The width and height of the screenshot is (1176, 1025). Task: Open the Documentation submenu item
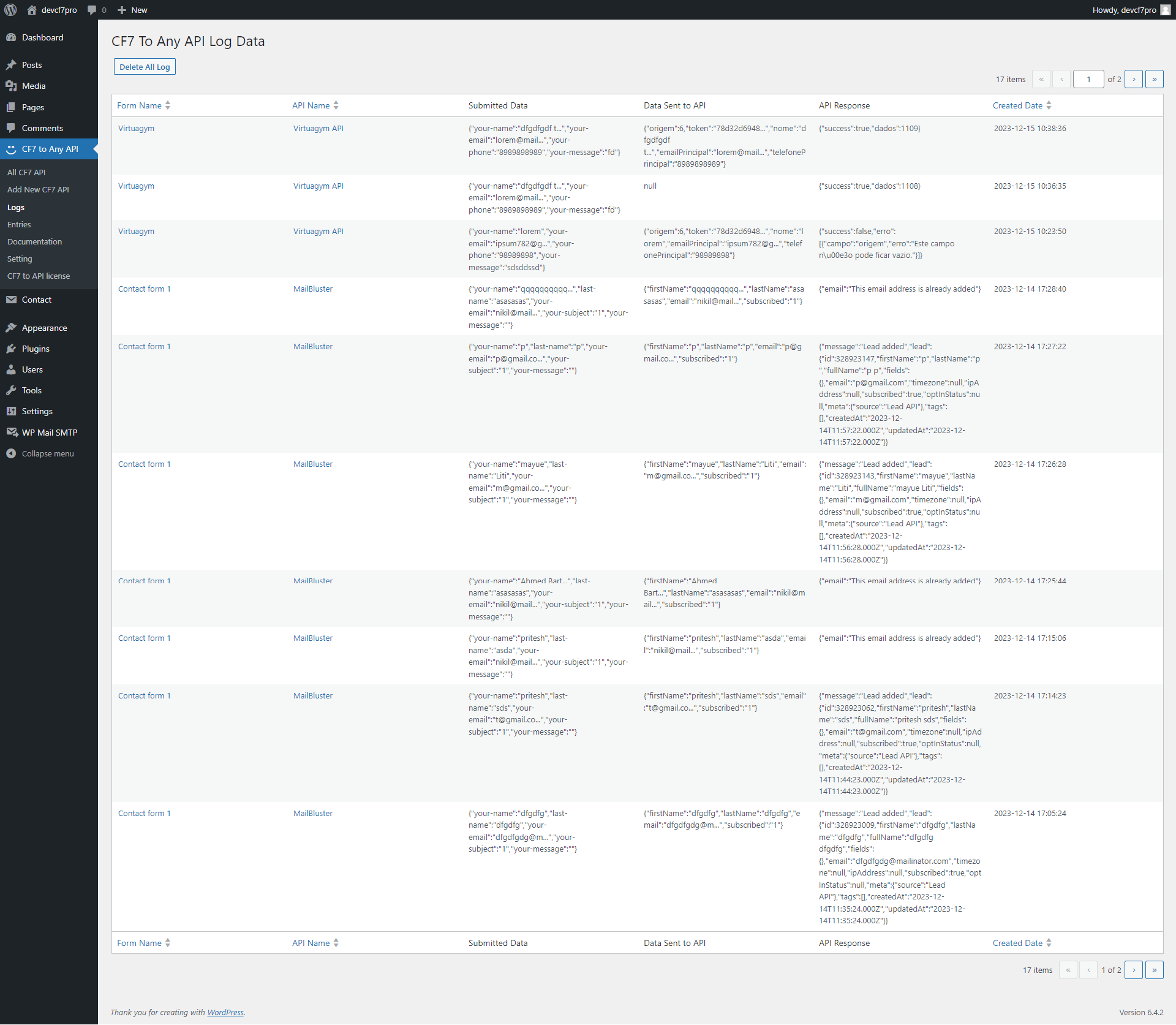pos(34,241)
